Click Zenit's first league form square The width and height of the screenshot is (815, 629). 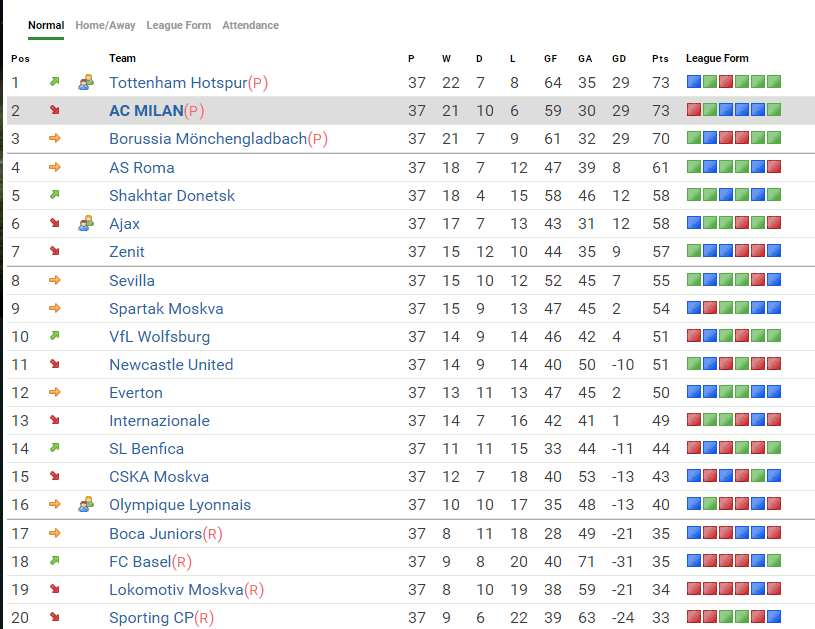coord(693,251)
